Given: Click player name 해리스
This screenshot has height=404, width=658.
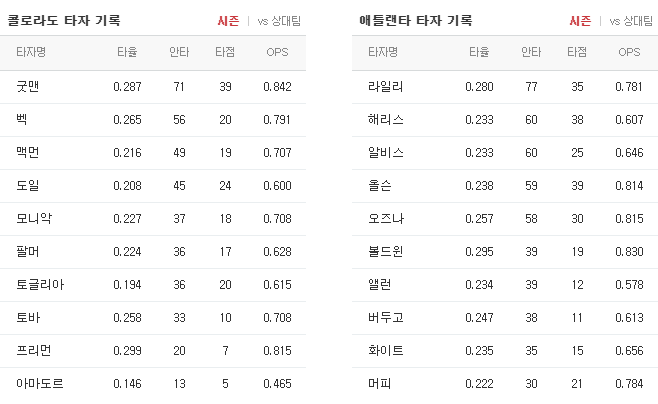Looking at the screenshot, I should click(x=386, y=120).
